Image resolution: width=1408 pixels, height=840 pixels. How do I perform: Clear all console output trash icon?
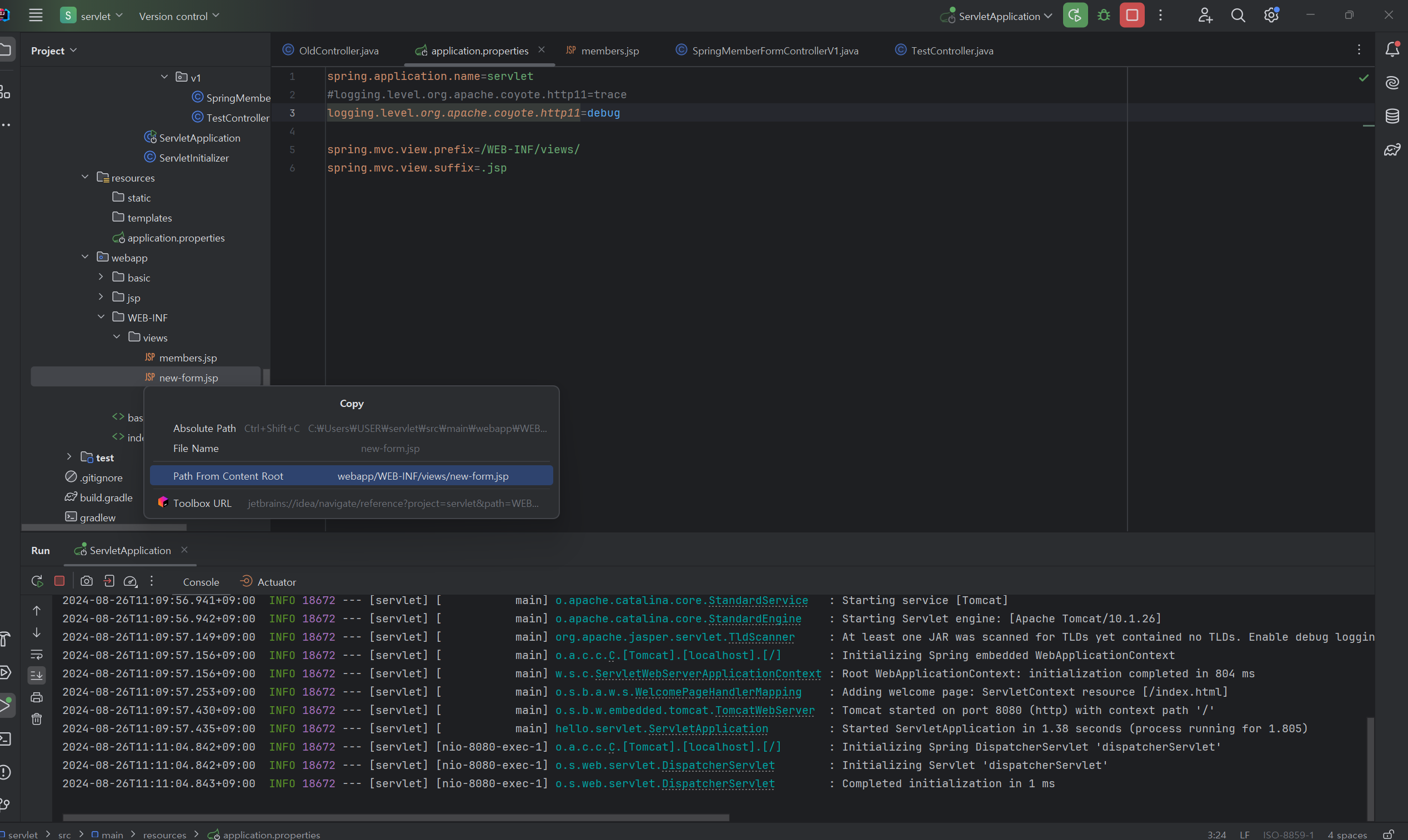coord(37,719)
